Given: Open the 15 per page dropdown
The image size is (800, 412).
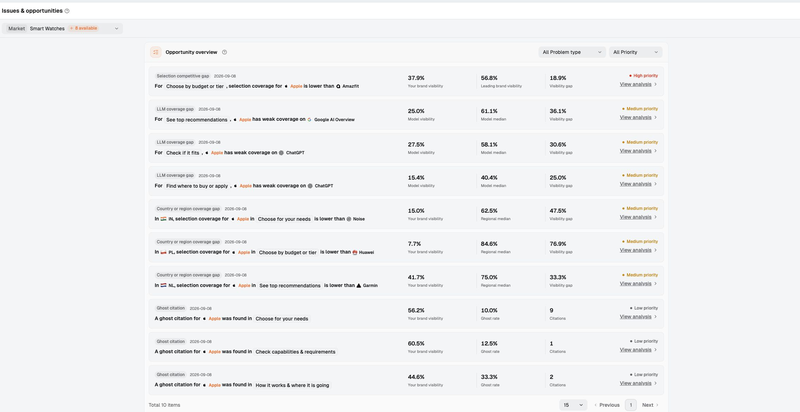Looking at the screenshot, I should click(573, 405).
